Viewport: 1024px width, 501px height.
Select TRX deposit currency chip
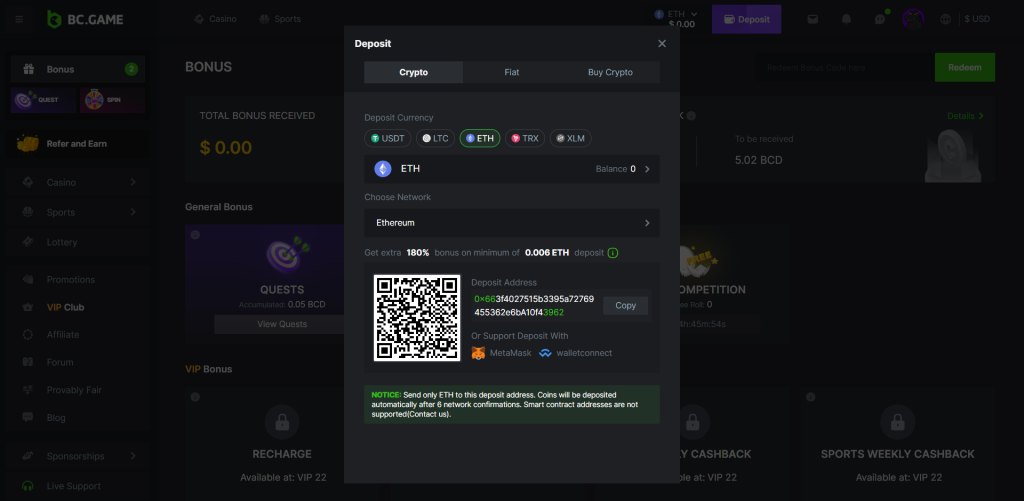[525, 138]
